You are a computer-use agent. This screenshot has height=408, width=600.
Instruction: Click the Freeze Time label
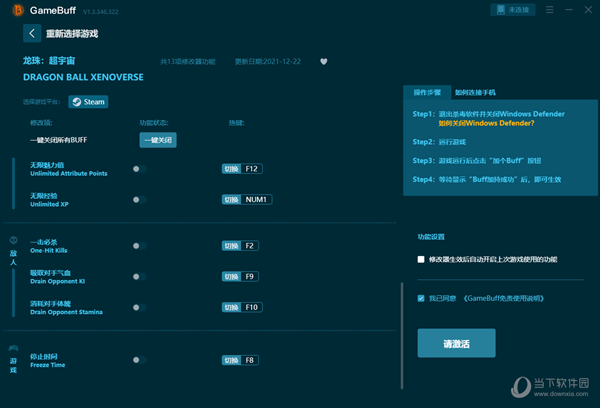pos(47,361)
